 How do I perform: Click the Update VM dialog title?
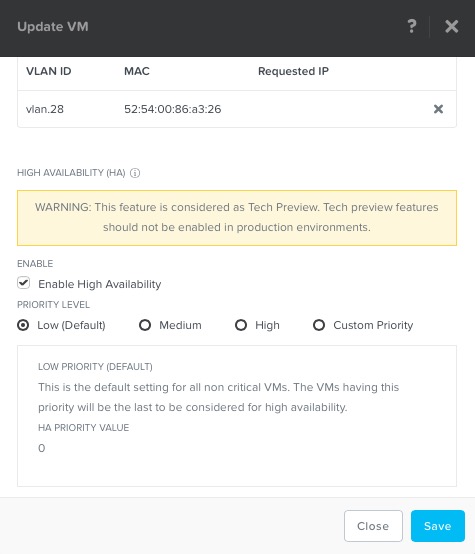[x=53, y=26]
